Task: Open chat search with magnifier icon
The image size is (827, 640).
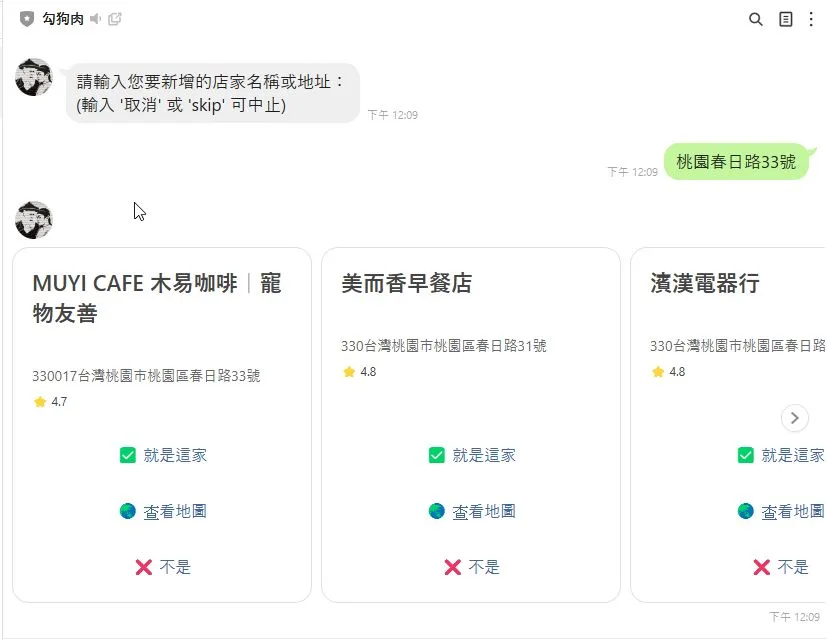Action: pyautogui.click(x=756, y=19)
